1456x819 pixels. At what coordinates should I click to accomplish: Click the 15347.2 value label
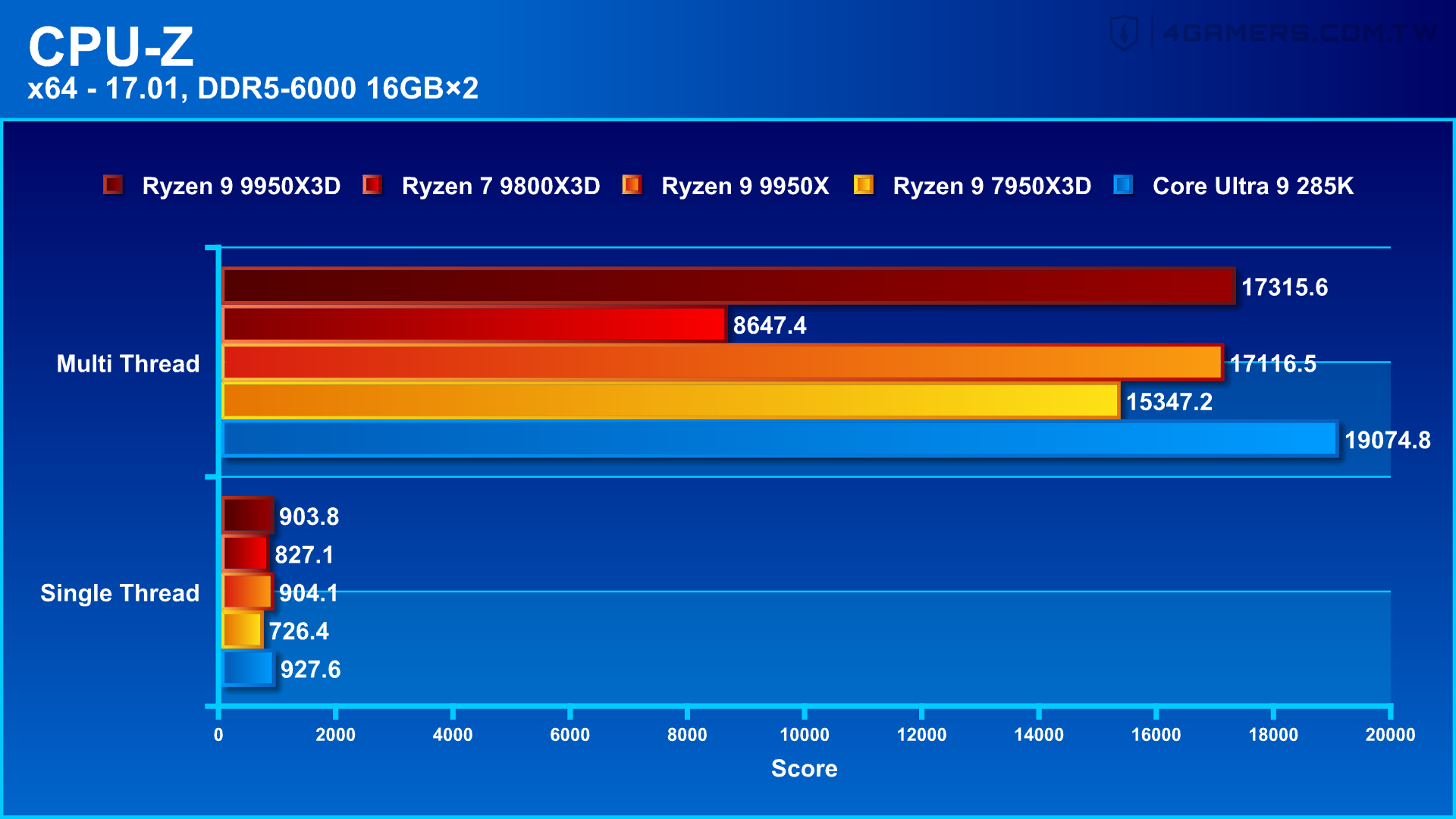(1169, 402)
